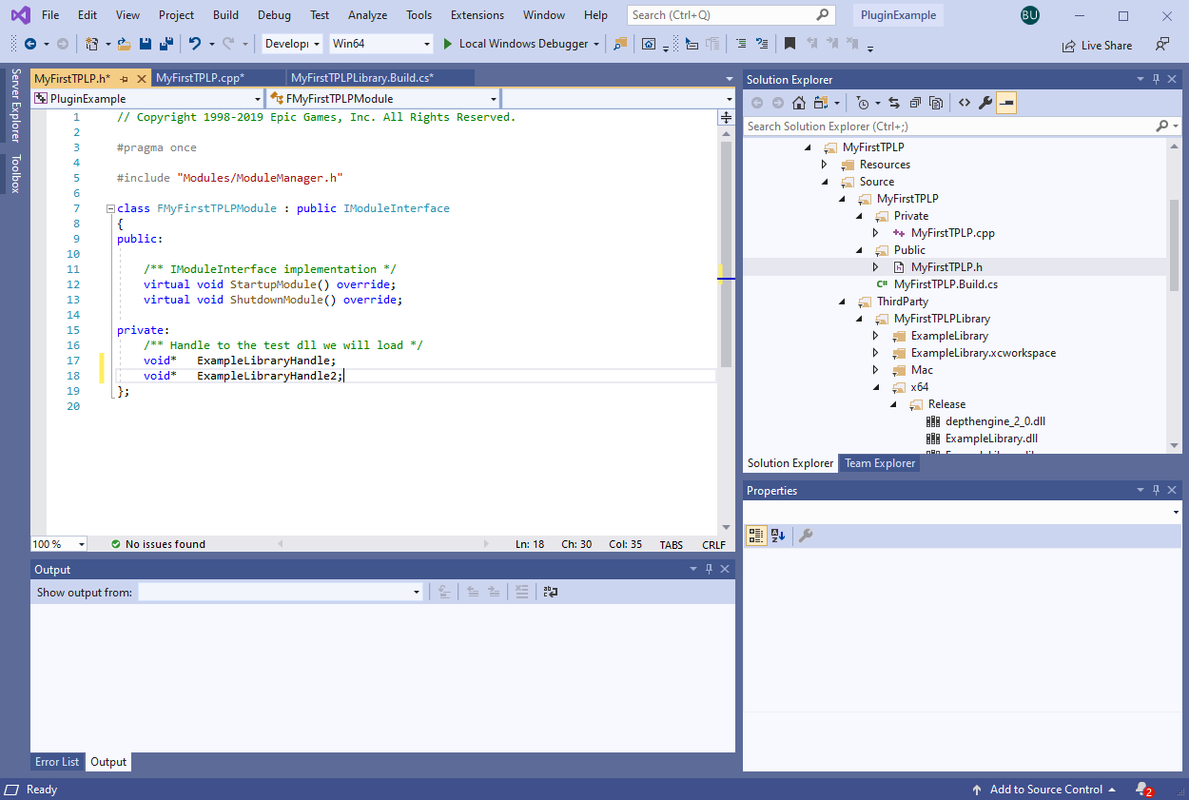Click the Toggle Word Wrap icon in Output
This screenshot has height=800, width=1189.
(x=551, y=592)
